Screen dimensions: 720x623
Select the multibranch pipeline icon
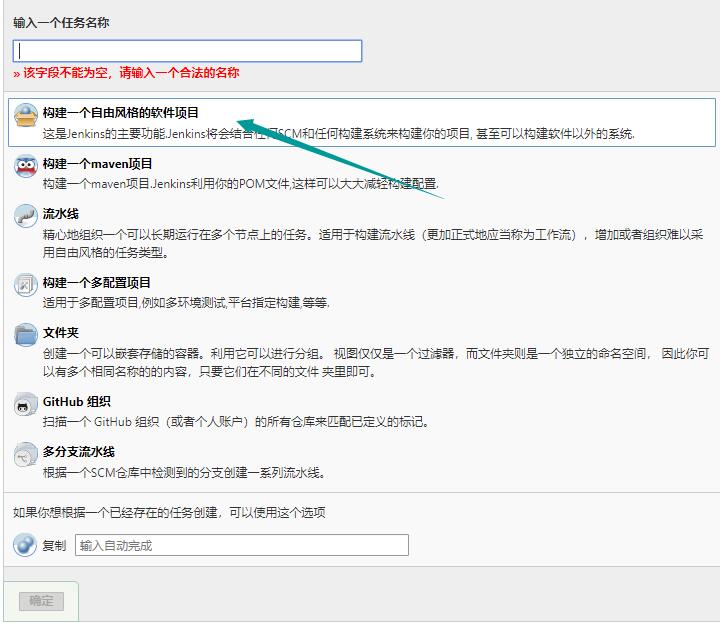(26, 454)
